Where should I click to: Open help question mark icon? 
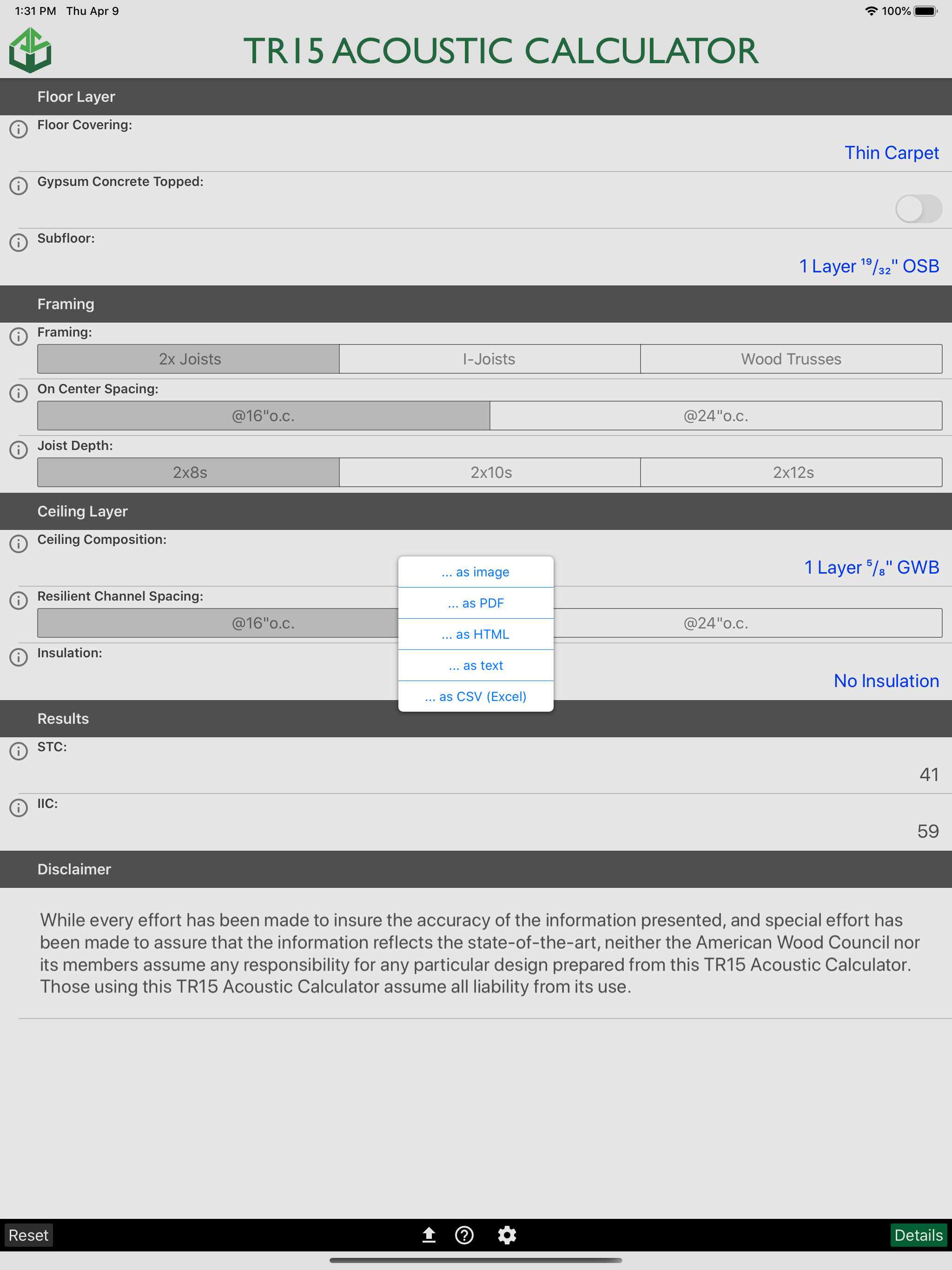pyautogui.click(x=464, y=1235)
